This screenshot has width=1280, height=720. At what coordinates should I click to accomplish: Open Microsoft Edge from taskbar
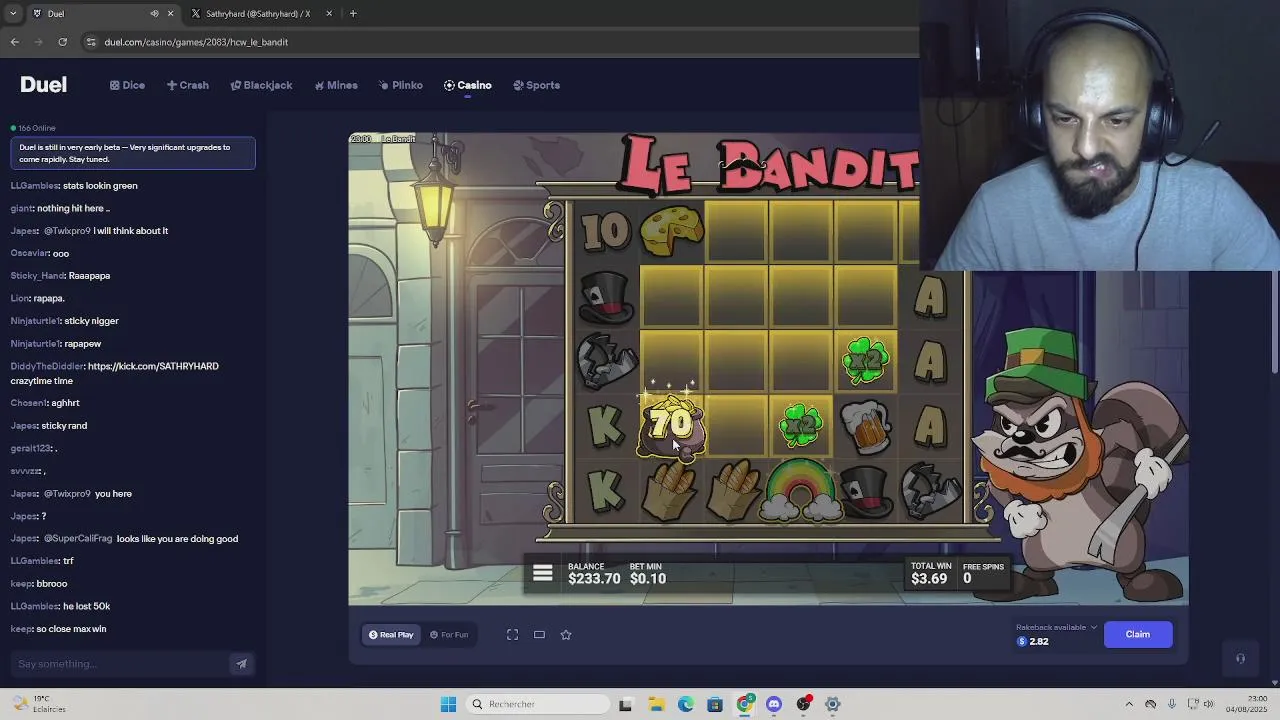tap(686, 704)
